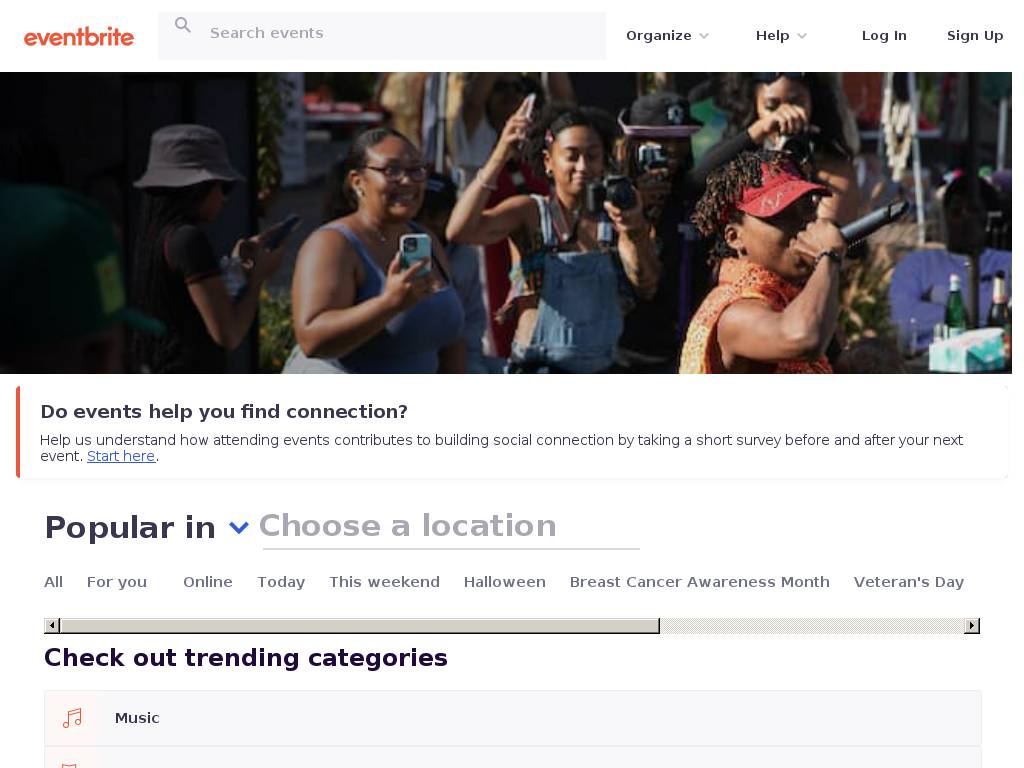This screenshot has width=1024, height=768.
Task: Switch to the For you tab
Action: (117, 582)
